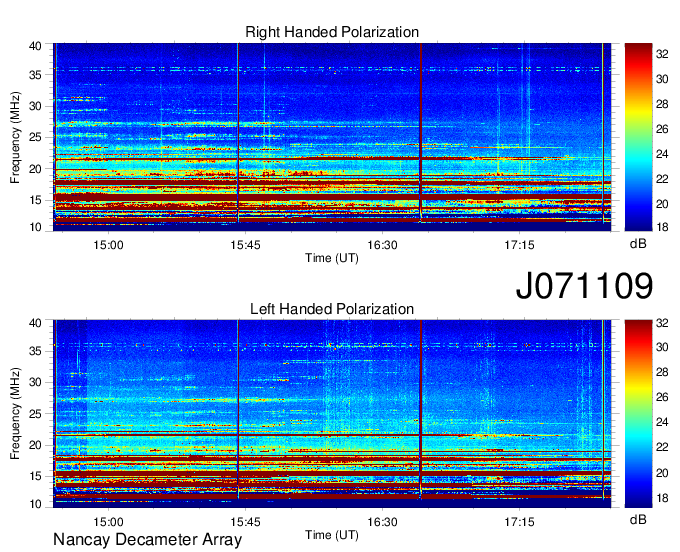This screenshot has width=680, height=552.
Task: Click the 20 value on Right Handed color bar
Action: pos(662,204)
